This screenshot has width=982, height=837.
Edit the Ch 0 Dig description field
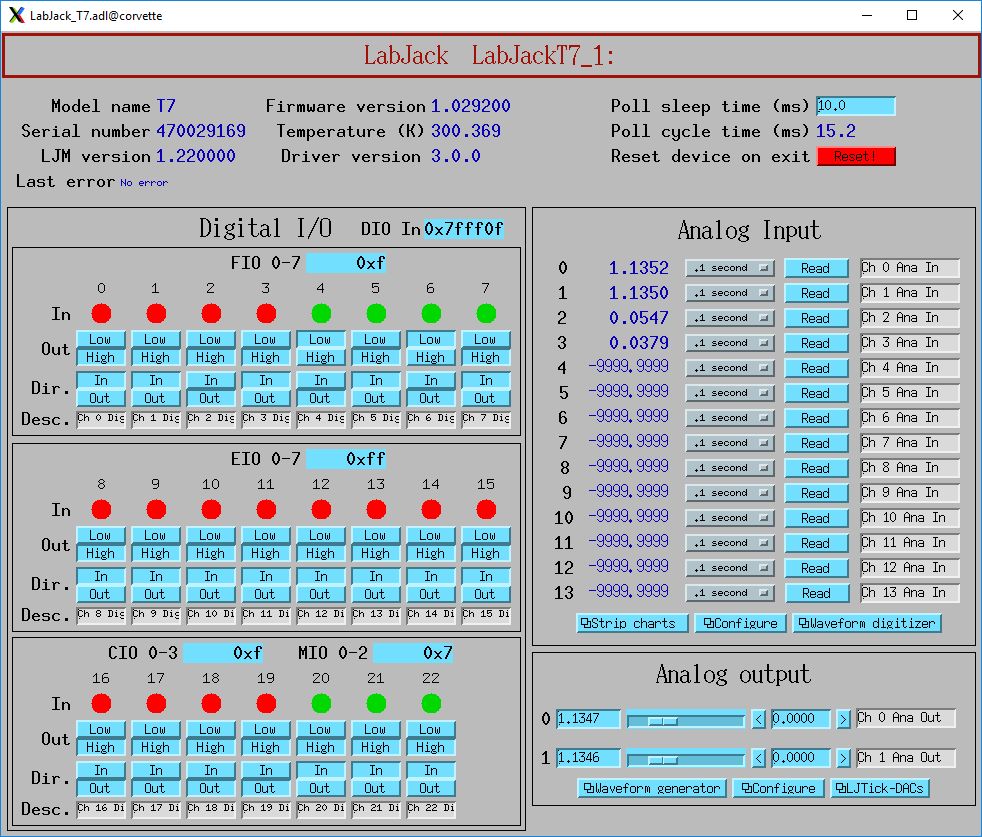[x=101, y=418]
